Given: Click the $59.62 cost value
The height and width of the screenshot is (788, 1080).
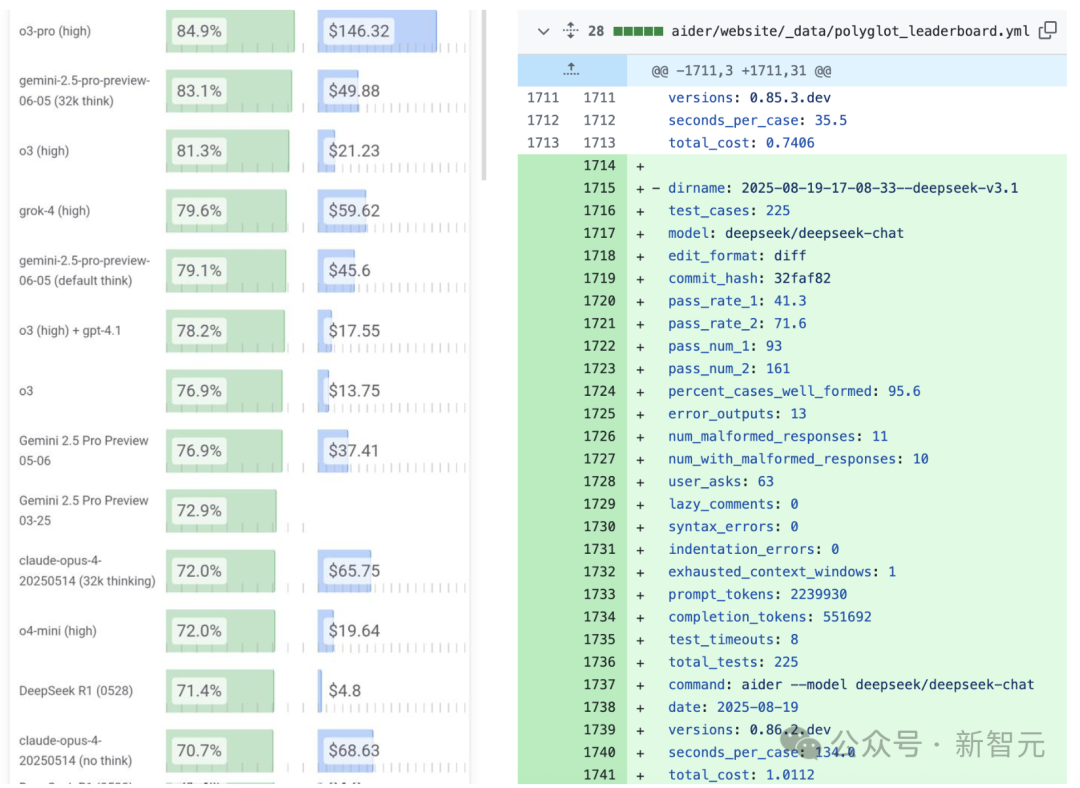Looking at the screenshot, I should pyautogui.click(x=354, y=211).
